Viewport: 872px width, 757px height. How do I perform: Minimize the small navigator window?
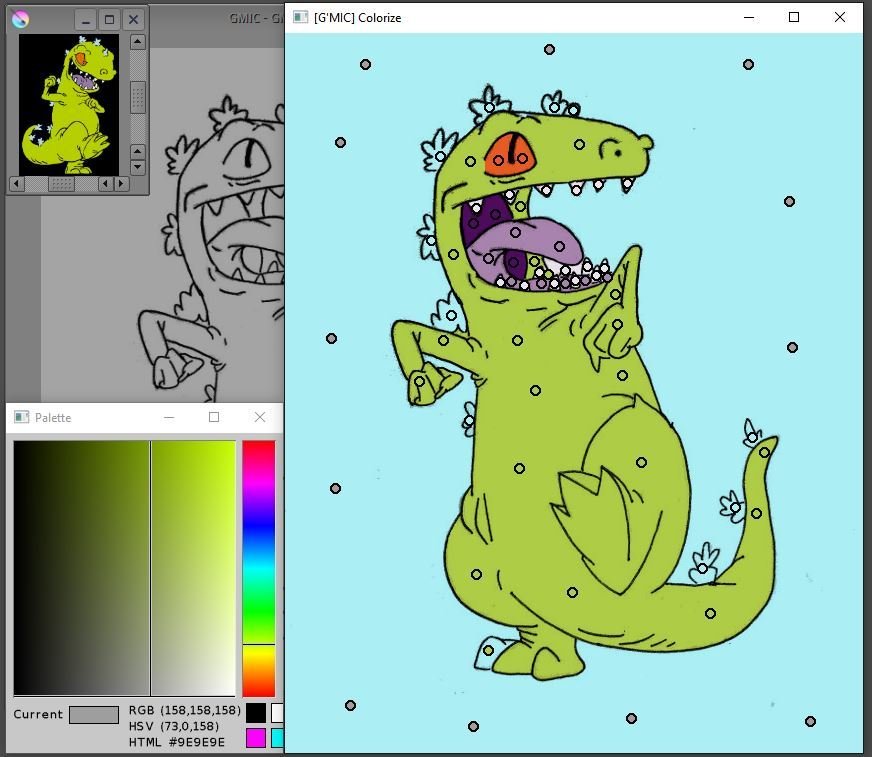[x=86, y=20]
